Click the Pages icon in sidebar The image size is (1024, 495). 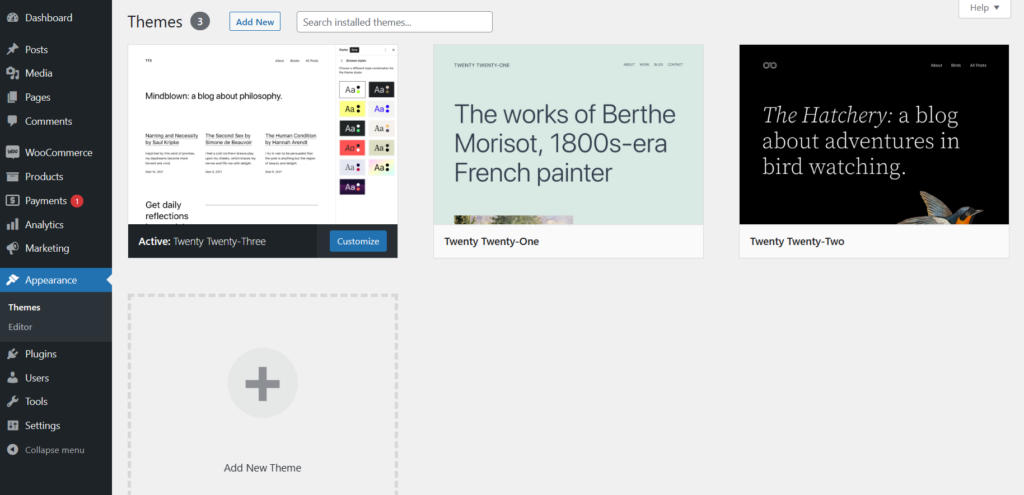(x=12, y=97)
